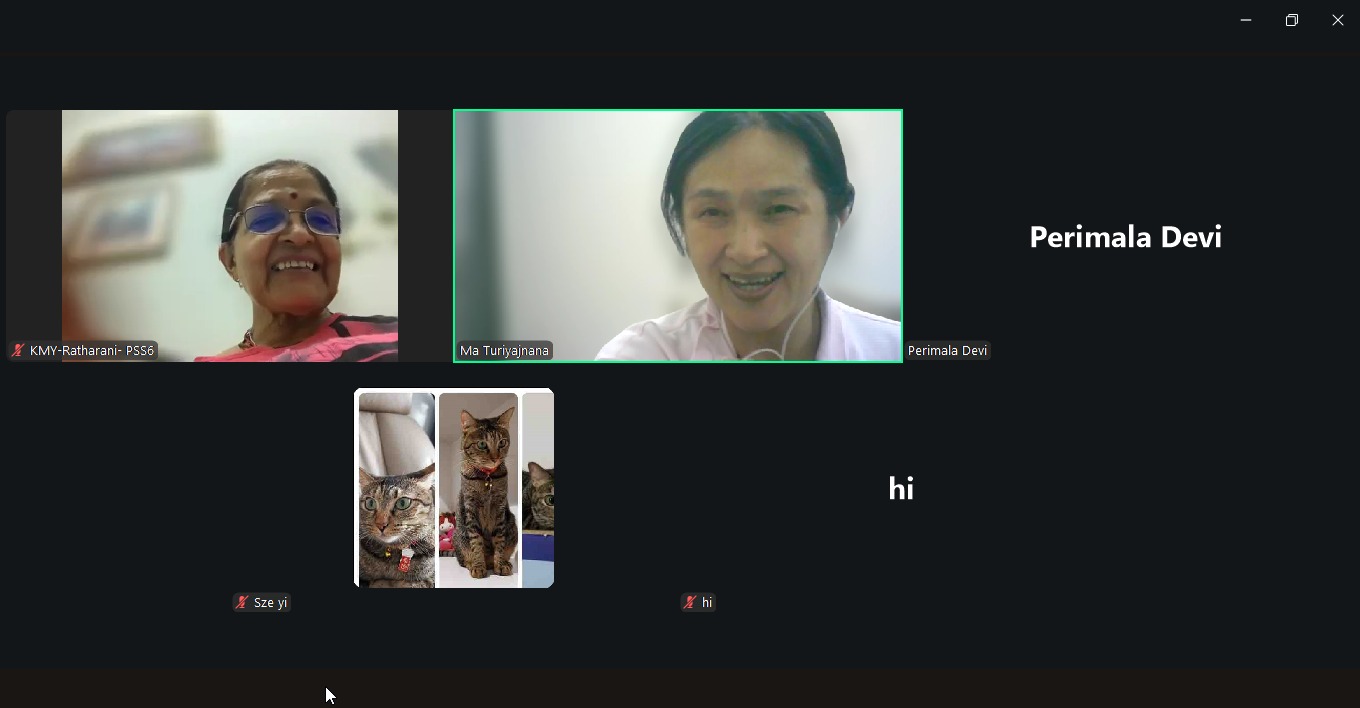
Task: Minimize the meeting window
Action: (1246, 20)
